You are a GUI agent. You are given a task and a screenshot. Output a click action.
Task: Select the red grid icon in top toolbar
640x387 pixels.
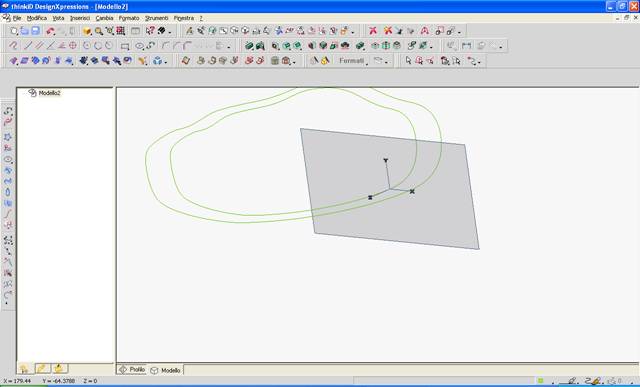click(x=120, y=31)
